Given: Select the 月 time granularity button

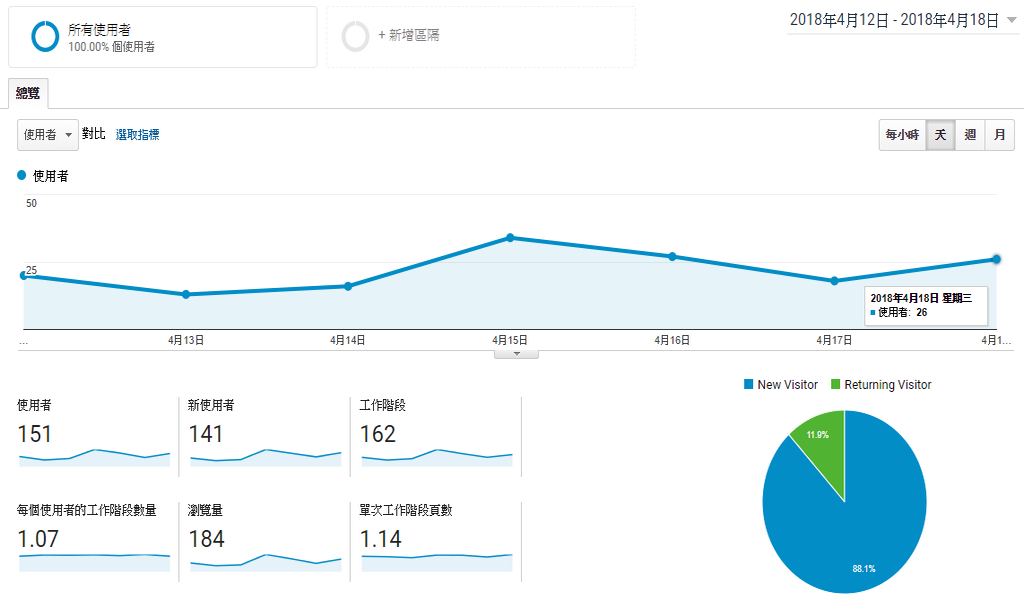Looking at the screenshot, I should [x=999, y=135].
